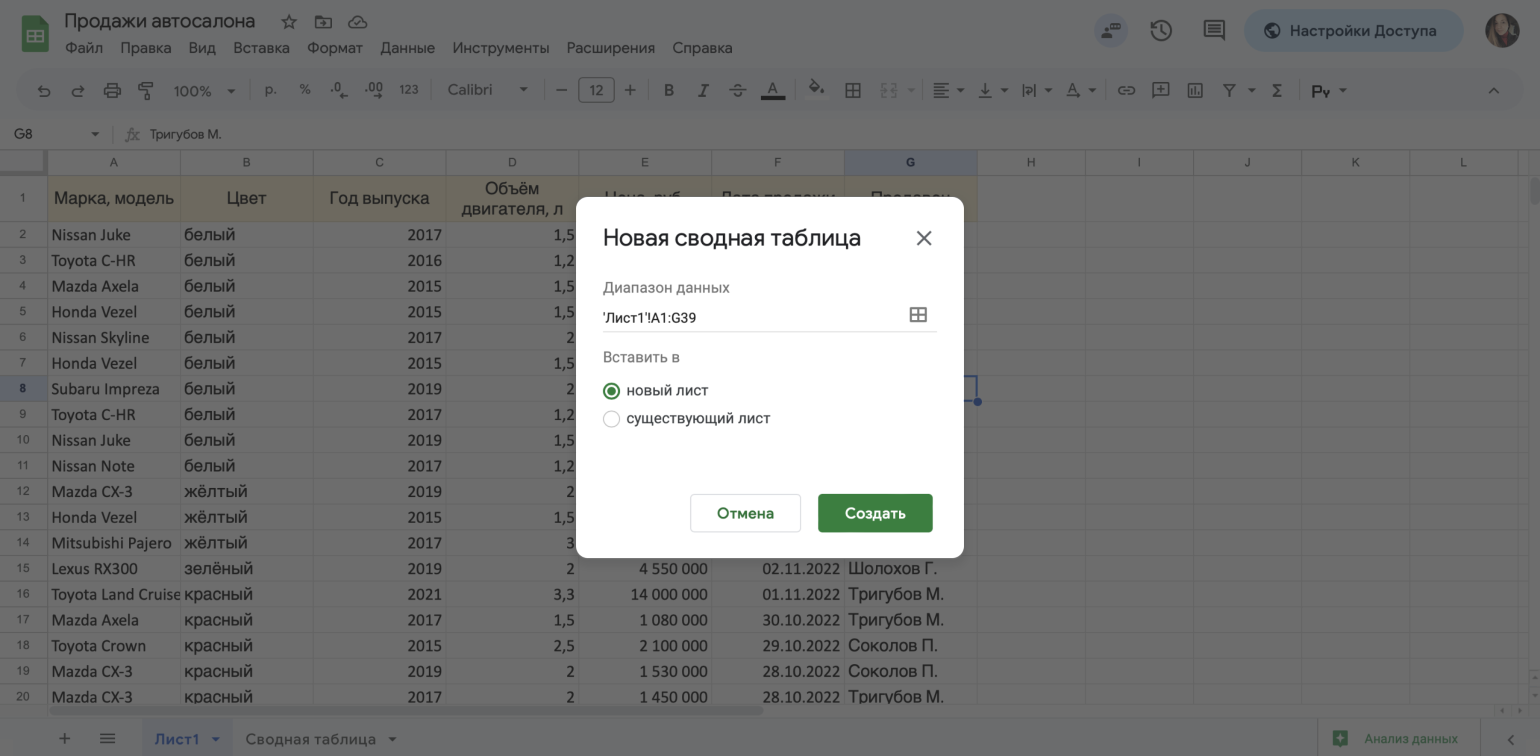This screenshot has height=756, width=1540.
Task: Open version history clock icon
Action: click(1161, 31)
